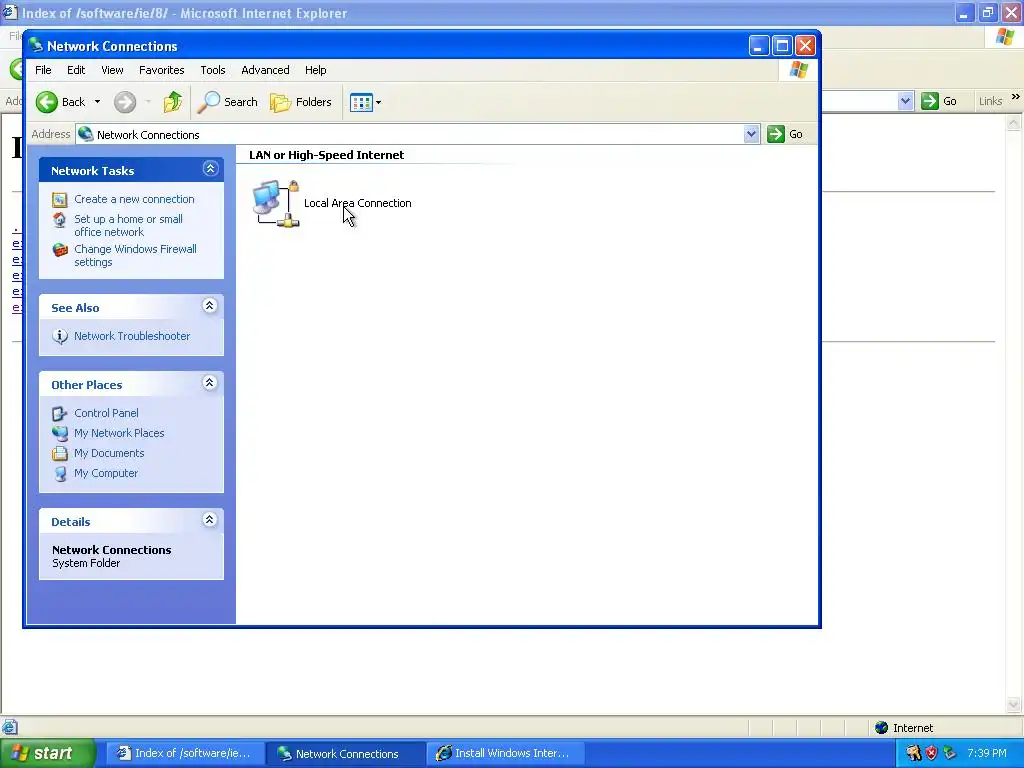Click the Windows flag logo in Network Connections
Viewport: 1024px width, 768px height.
pos(798,70)
